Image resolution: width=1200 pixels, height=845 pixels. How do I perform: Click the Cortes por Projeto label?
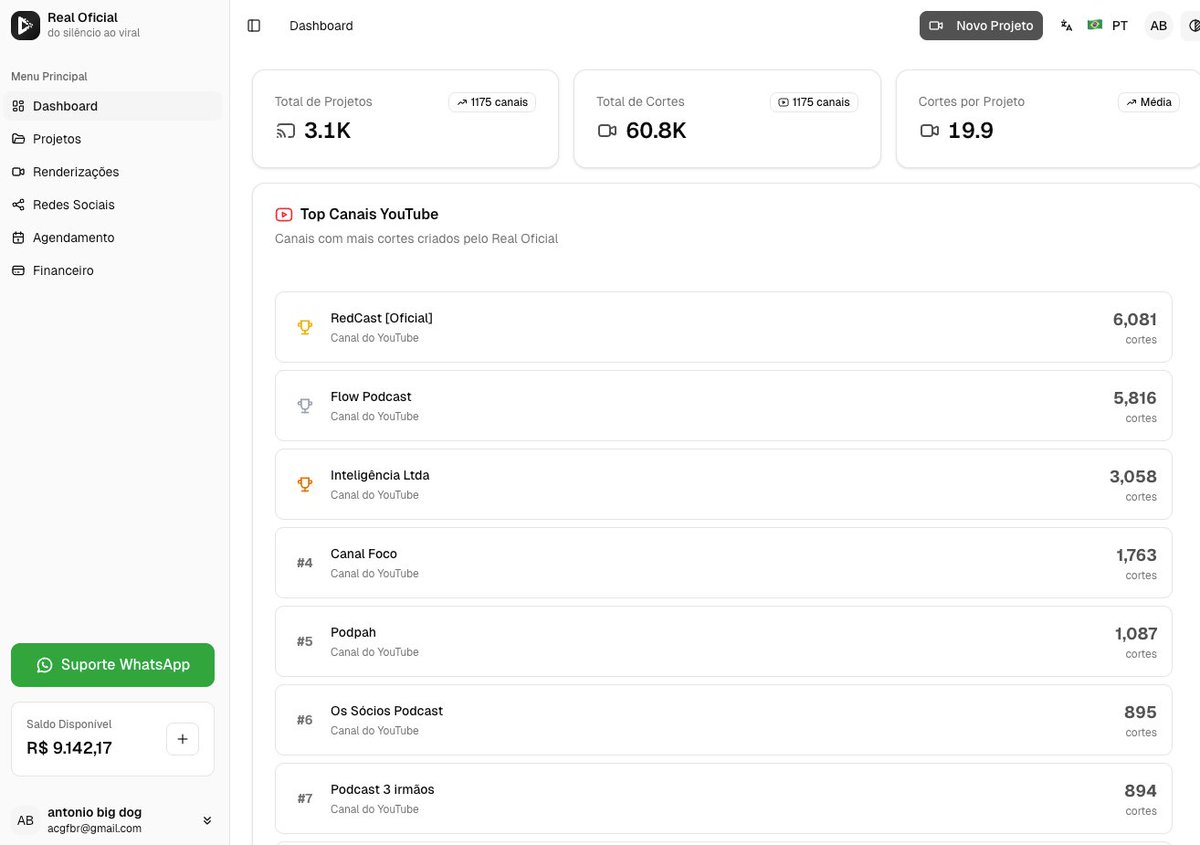coord(971,102)
